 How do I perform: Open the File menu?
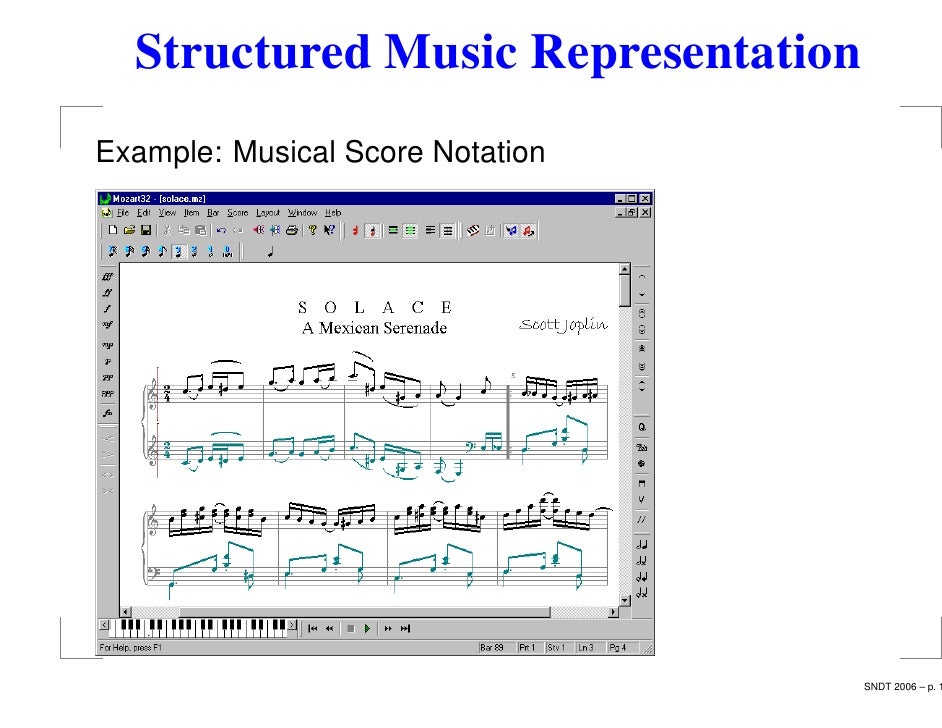tap(123, 213)
